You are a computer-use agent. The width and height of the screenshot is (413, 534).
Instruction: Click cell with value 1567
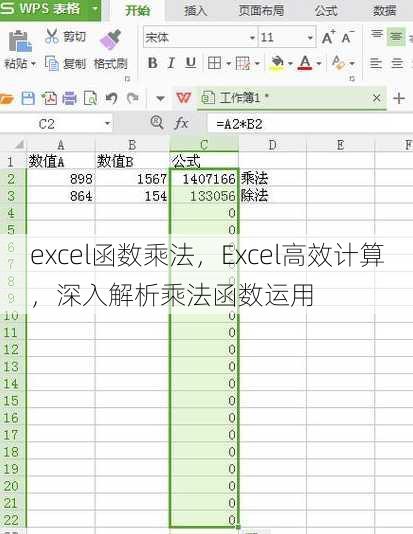(132, 178)
